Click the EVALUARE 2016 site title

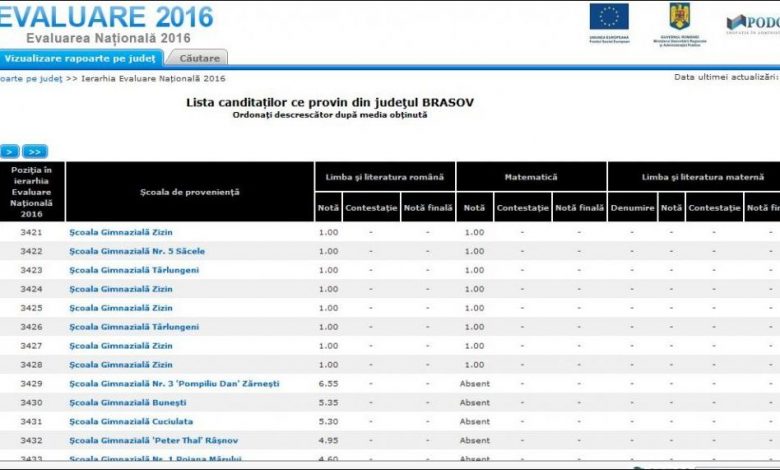106,16
